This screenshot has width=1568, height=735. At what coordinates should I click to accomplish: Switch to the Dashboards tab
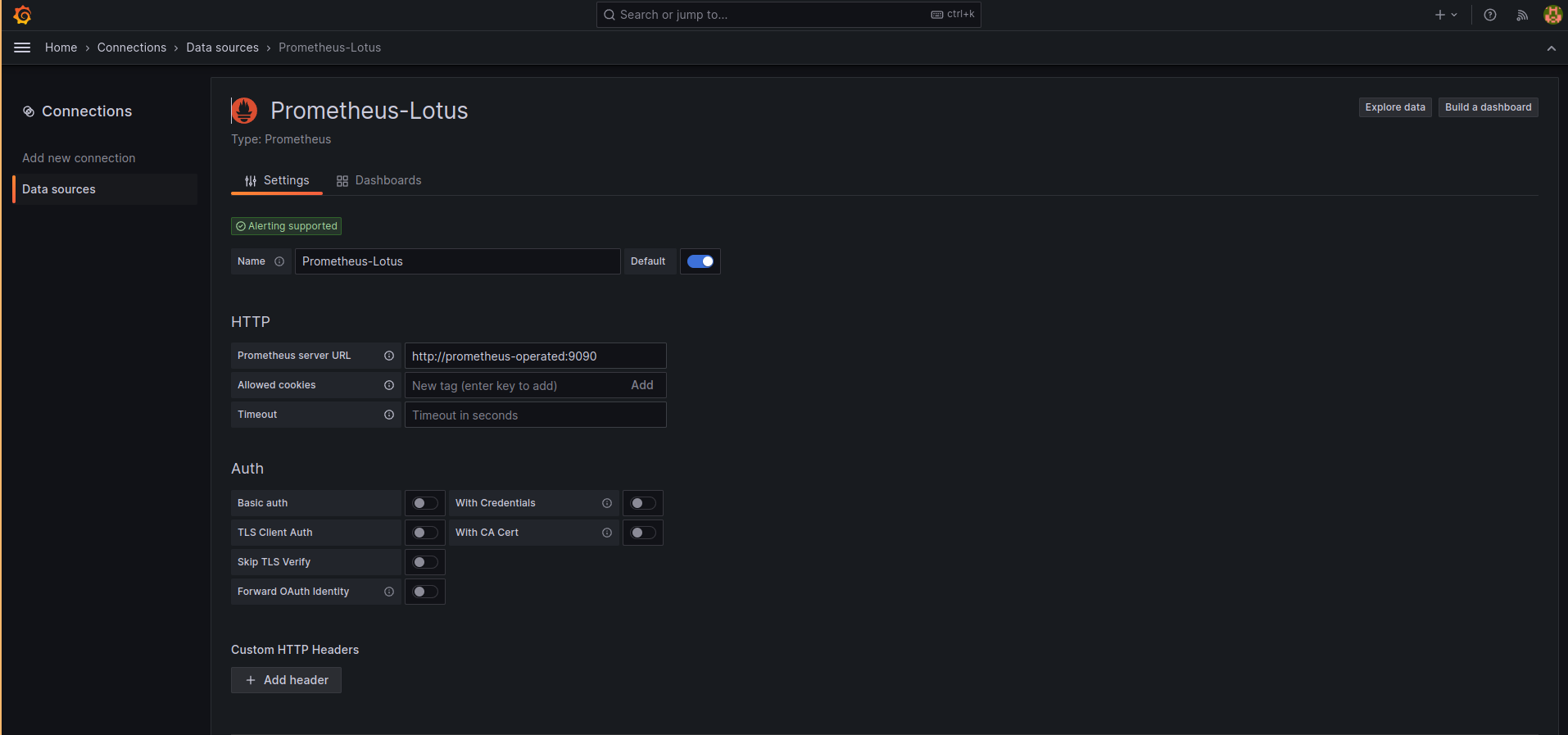coord(379,180)
